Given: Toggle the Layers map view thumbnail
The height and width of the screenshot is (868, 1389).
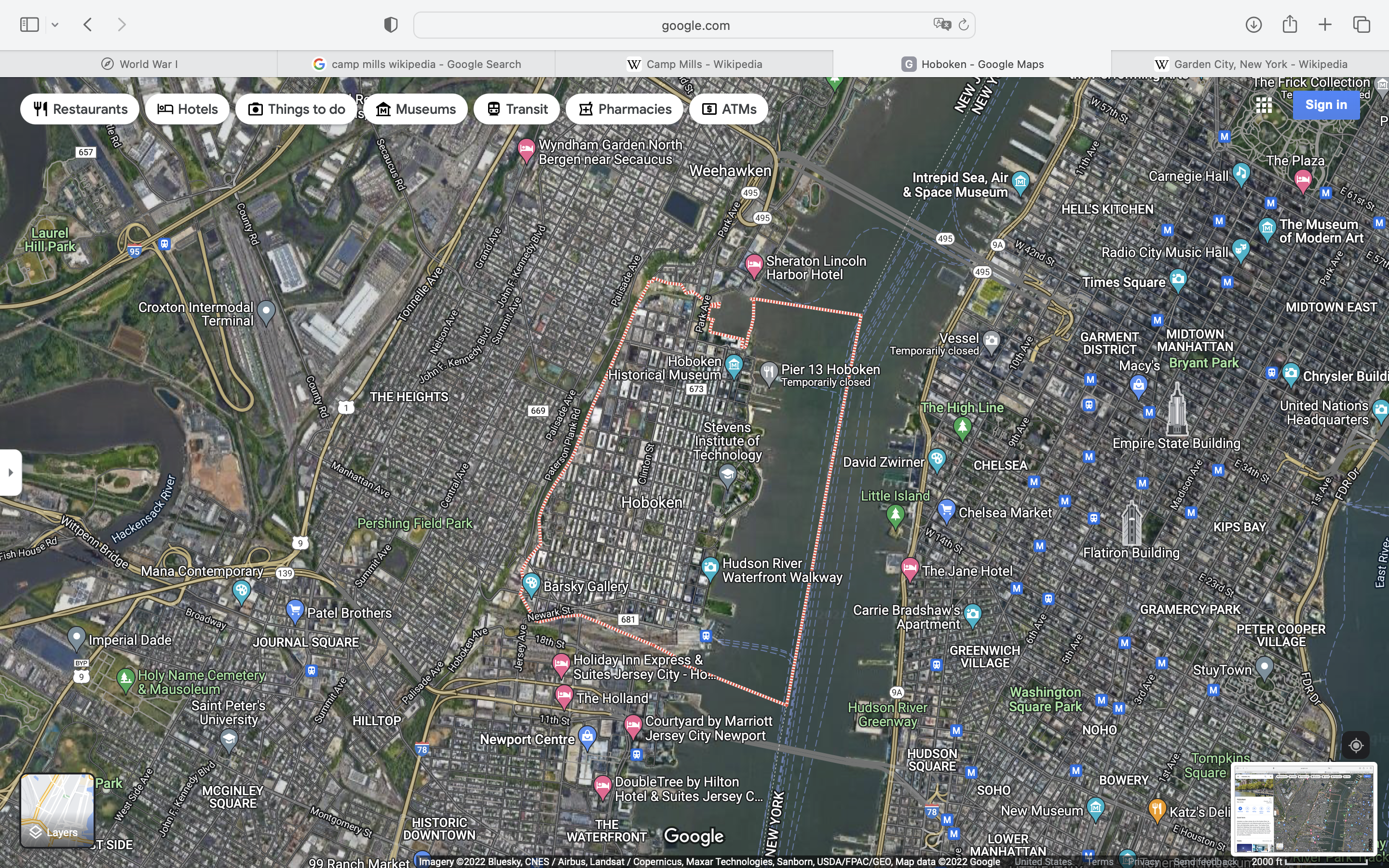Looking at the screenshot, I should pos(57,810).
